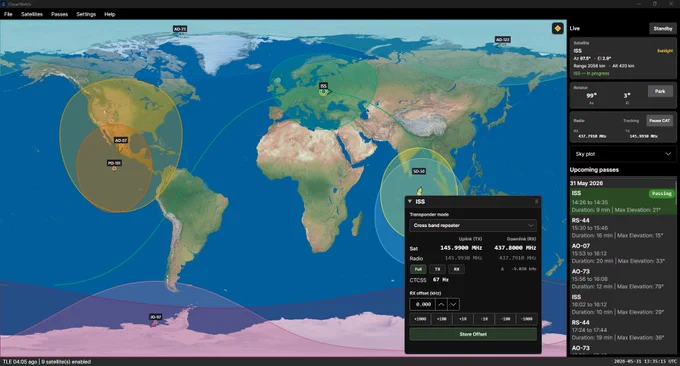Viewport: 680px width, 366px height.
Task: Select the SO-50 satellite marker on map
Action: (x=420, y=191)
